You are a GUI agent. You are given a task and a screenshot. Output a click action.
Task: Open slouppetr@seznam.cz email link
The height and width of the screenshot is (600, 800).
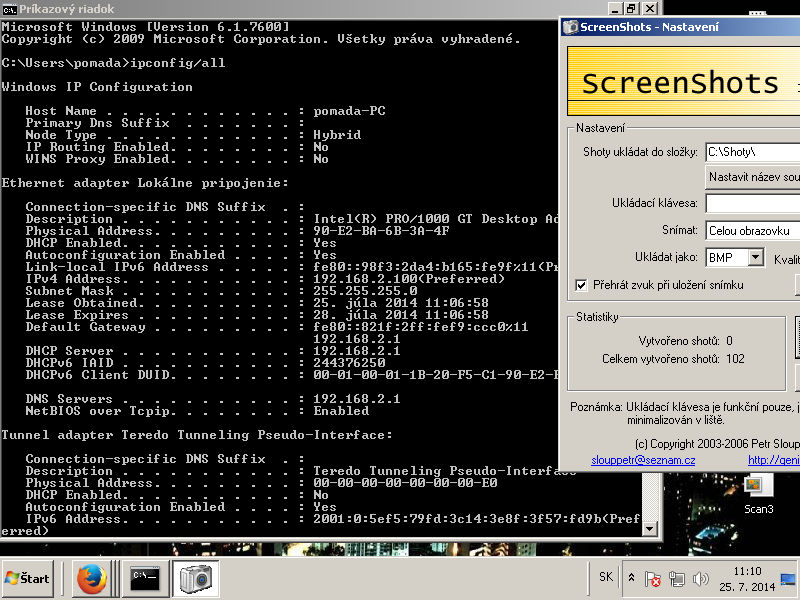coord(643,460)
